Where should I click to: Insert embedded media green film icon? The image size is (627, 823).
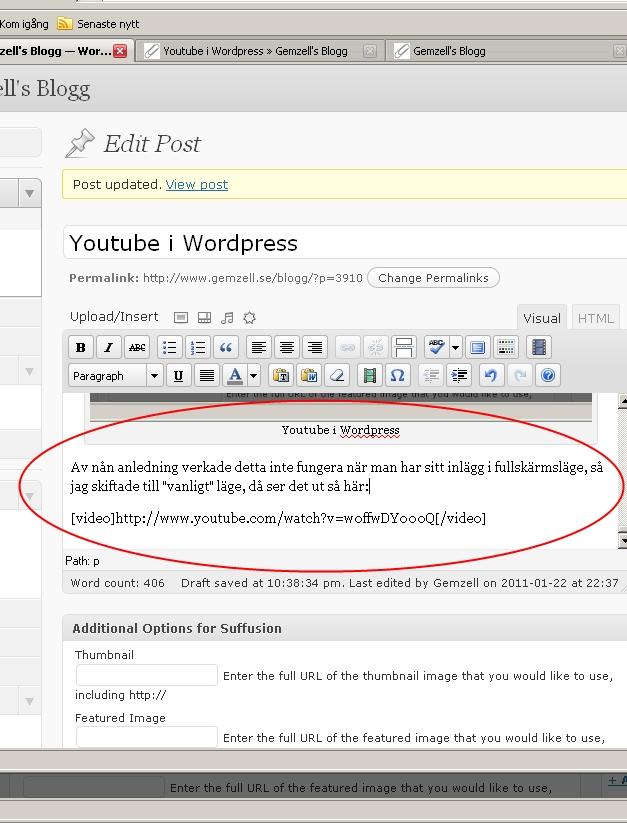click(370, 376)
